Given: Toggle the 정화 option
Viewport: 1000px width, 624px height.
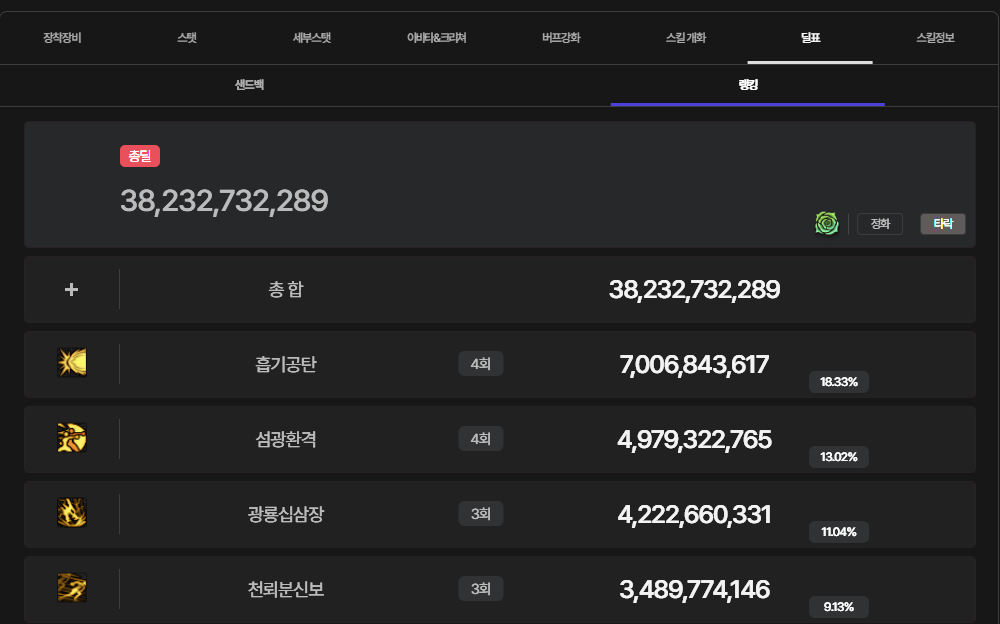Looking at the screenshot, I should [880, 224].
